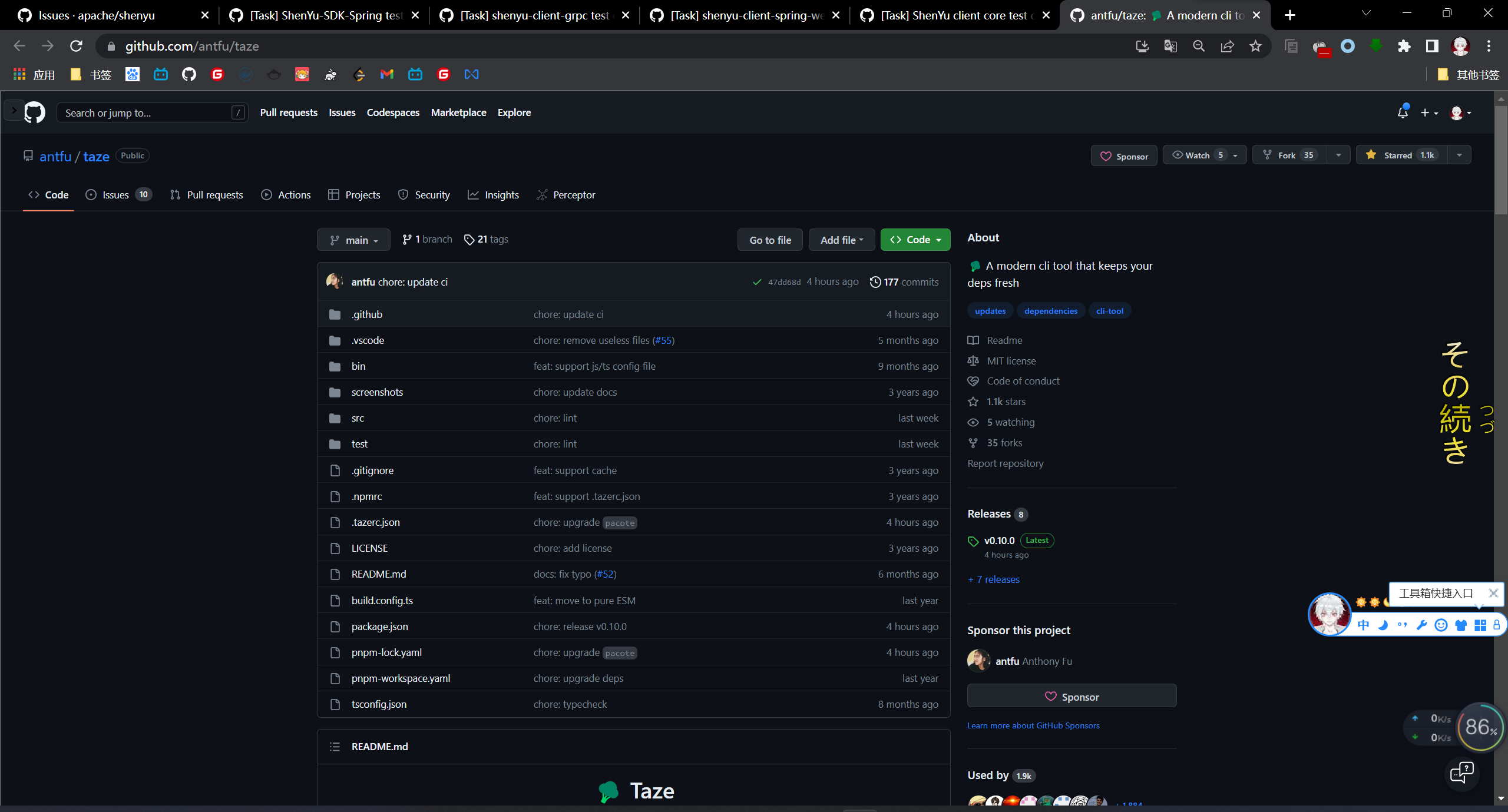Image resolution: width=1508 pixels, height=812 pixels.
Task: Click the GitHub Octocat logo
Action: [x=35, y=112]
